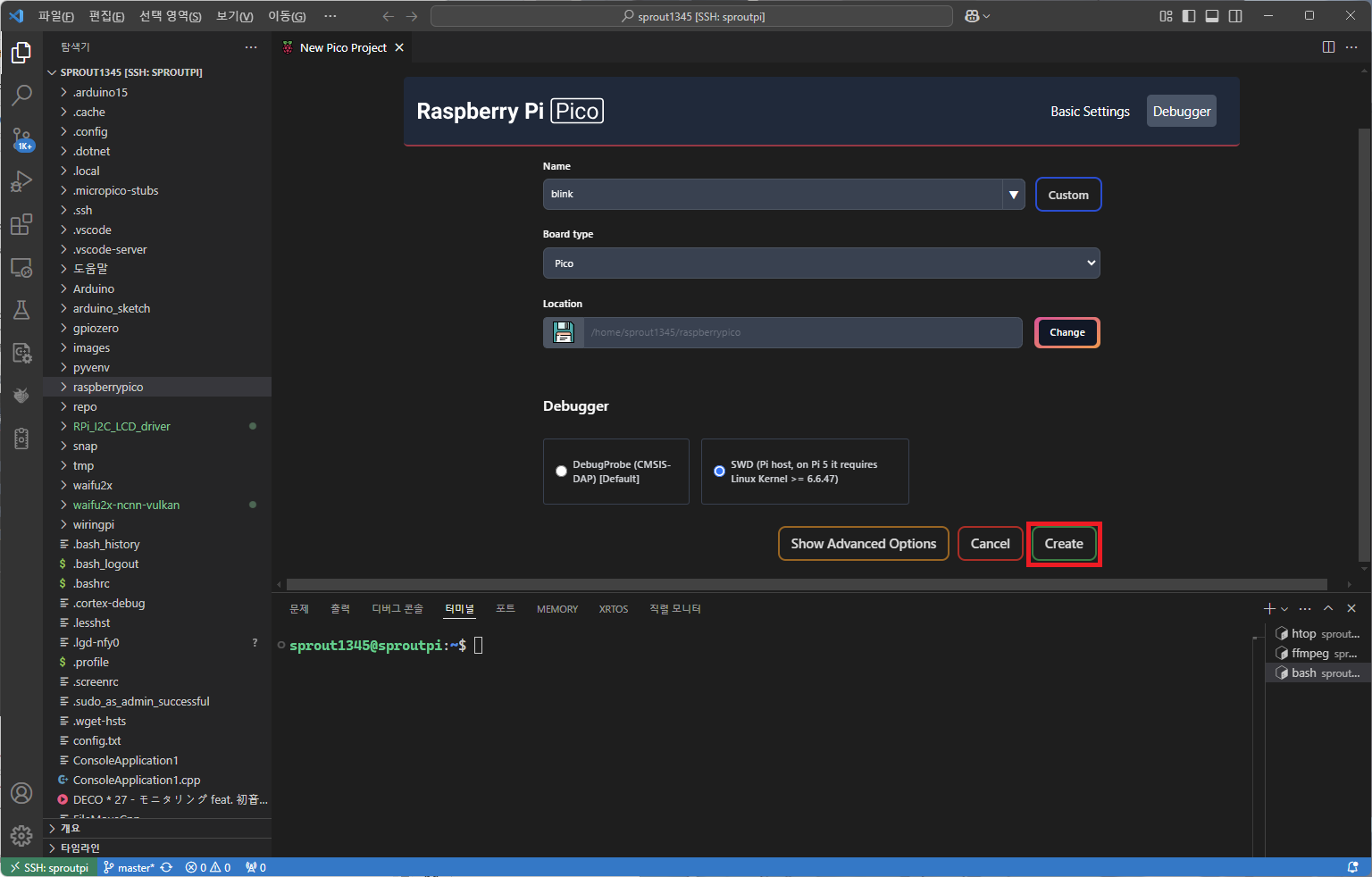Switch to the 문제 panel tab
Screen dimensions: 1372x877
(299, 609)
